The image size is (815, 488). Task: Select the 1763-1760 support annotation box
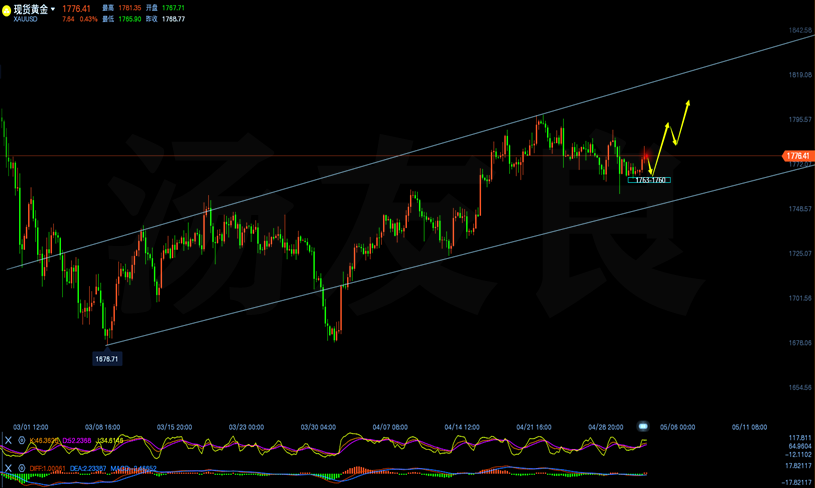pyautogui.click(x=650, y=180)
